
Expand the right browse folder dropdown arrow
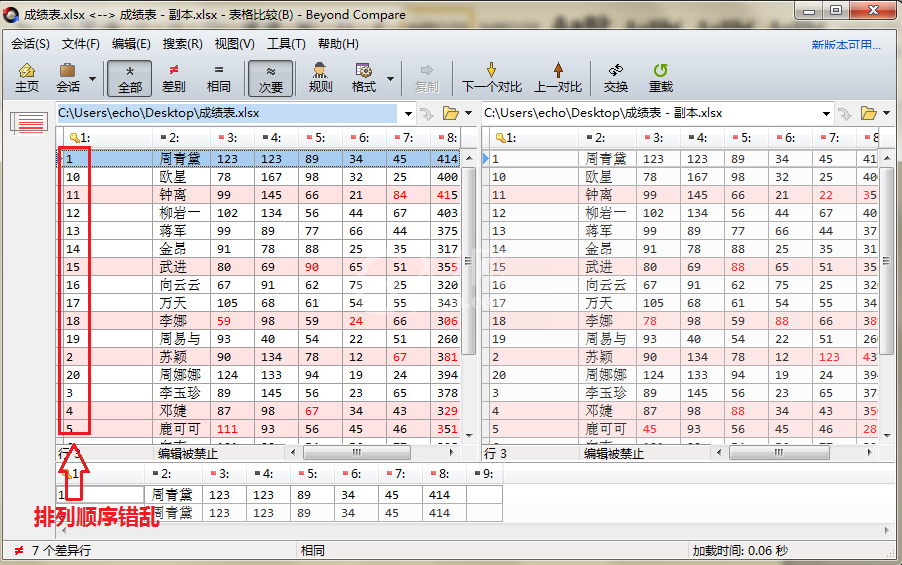click(886, 113)
